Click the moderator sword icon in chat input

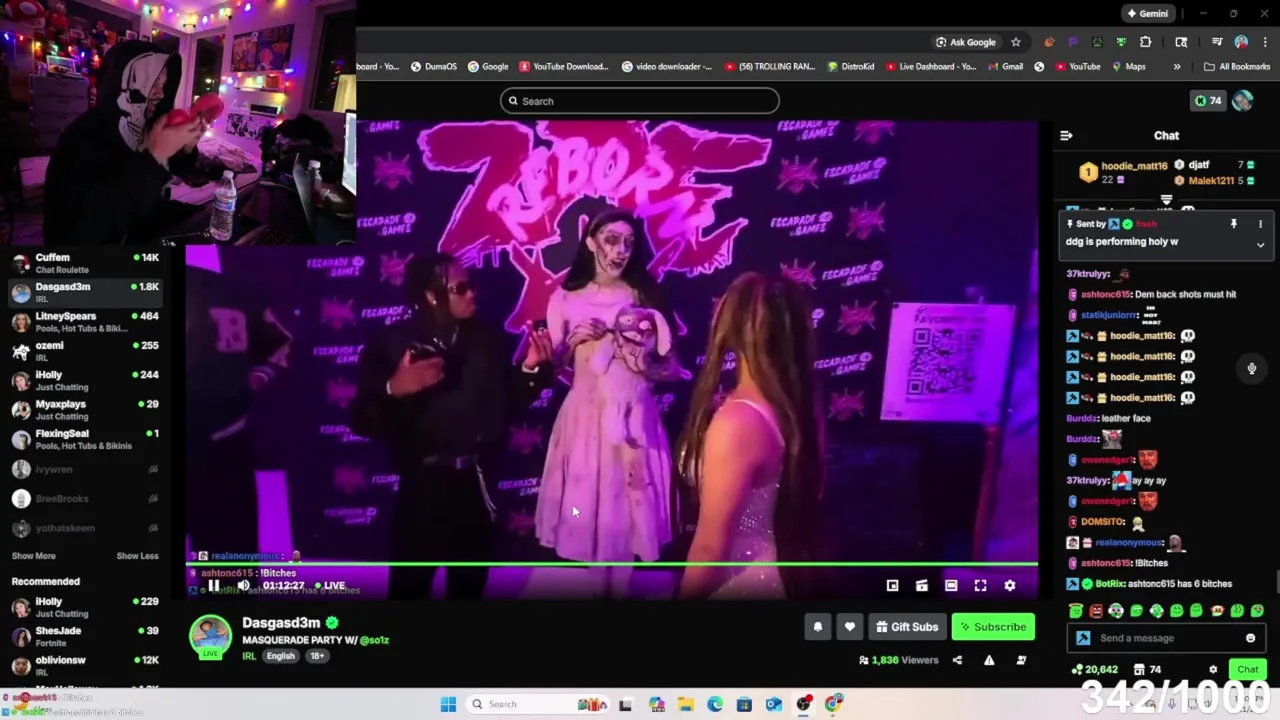coord(1083,638)
